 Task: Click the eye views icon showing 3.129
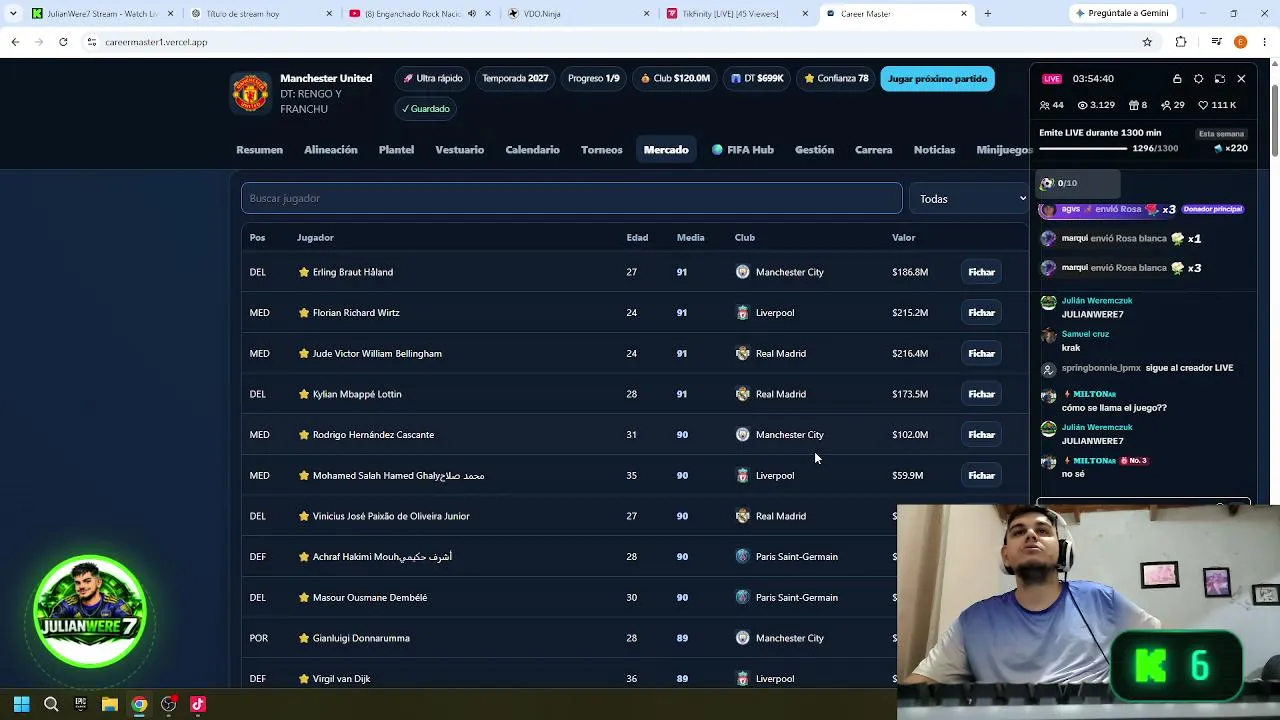(x=1082, y=105)
